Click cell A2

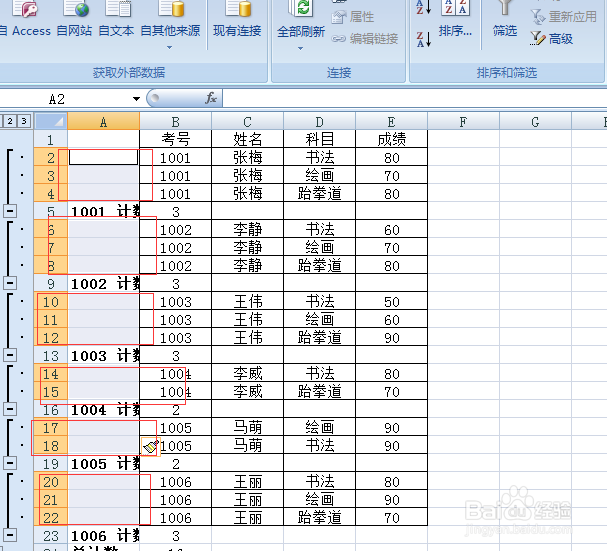pos(103,157)
